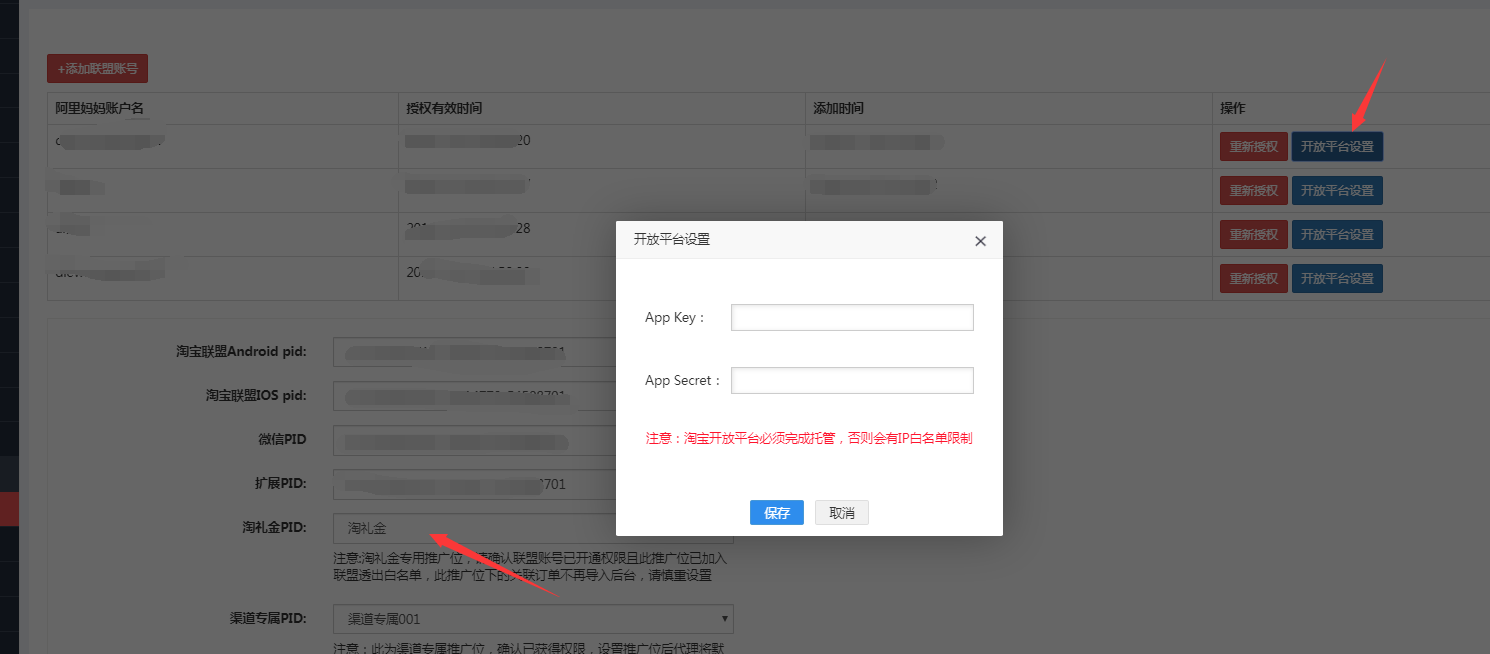The image size is (1490, 654).
Task: Click 重新授权 in the third account row
Action: (1254, 235)
